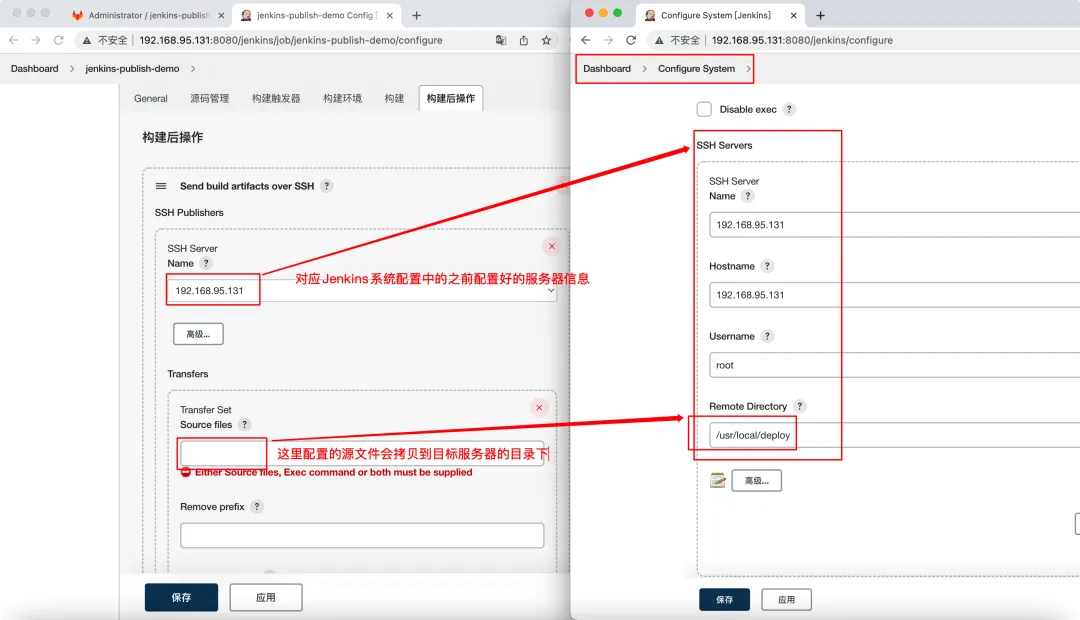Viewport: 1080px width, 620px height.
Task: Open help for Source files
Action: (x=245, y=424)
